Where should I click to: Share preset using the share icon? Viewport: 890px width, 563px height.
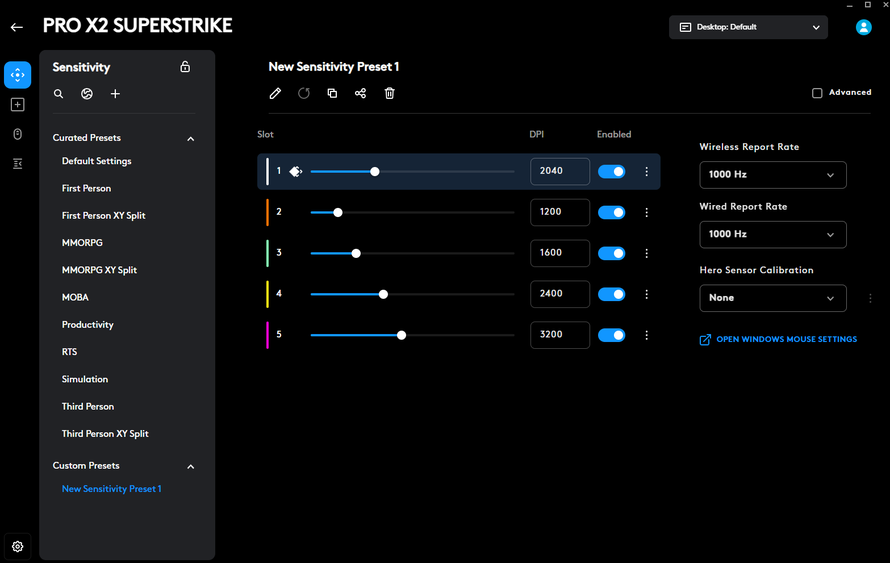[x=360, y=93]
